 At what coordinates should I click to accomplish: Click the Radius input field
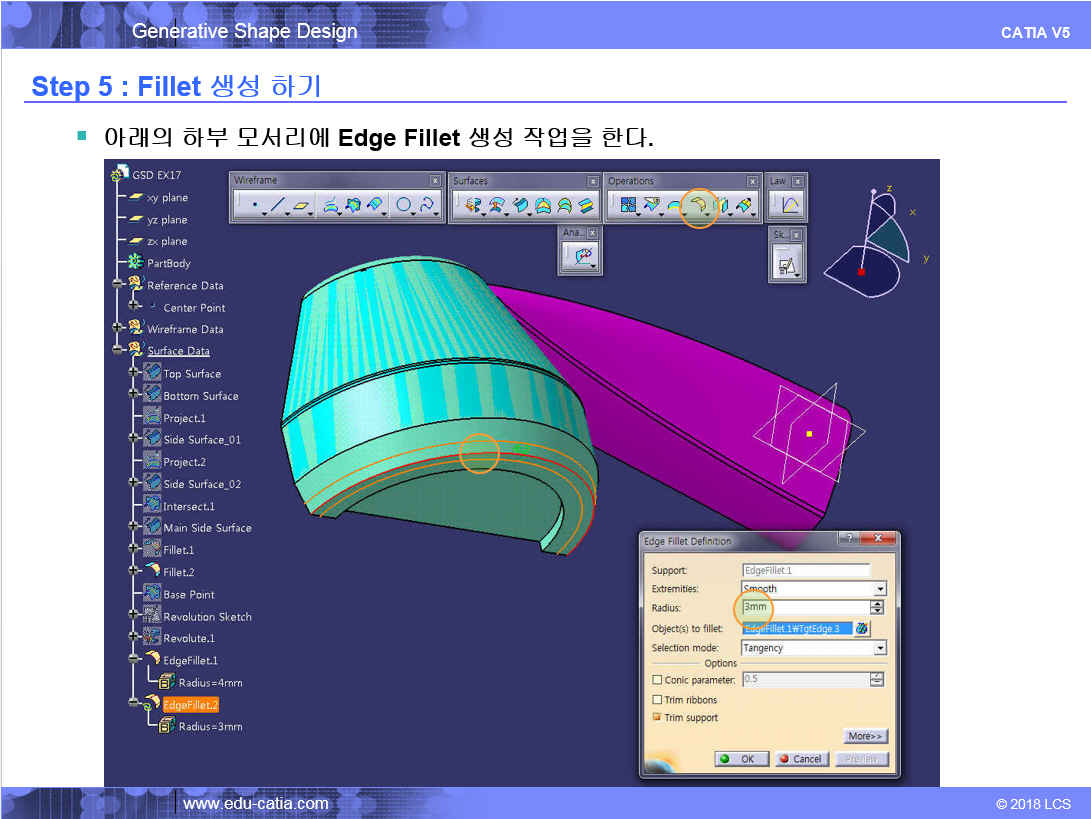[805, 607]
